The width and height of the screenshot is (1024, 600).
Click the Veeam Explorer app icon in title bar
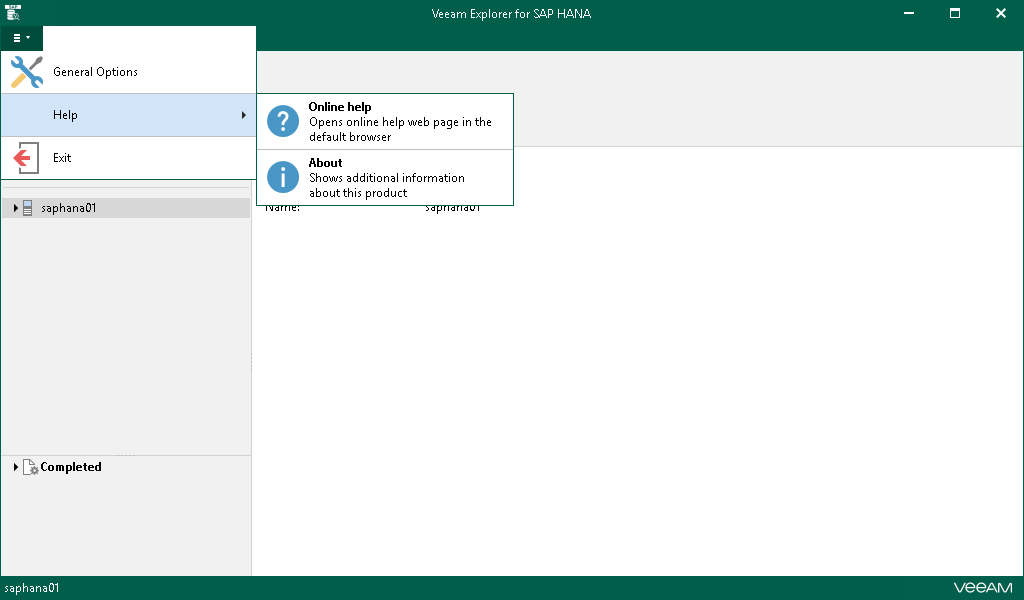tap(13, 12)
